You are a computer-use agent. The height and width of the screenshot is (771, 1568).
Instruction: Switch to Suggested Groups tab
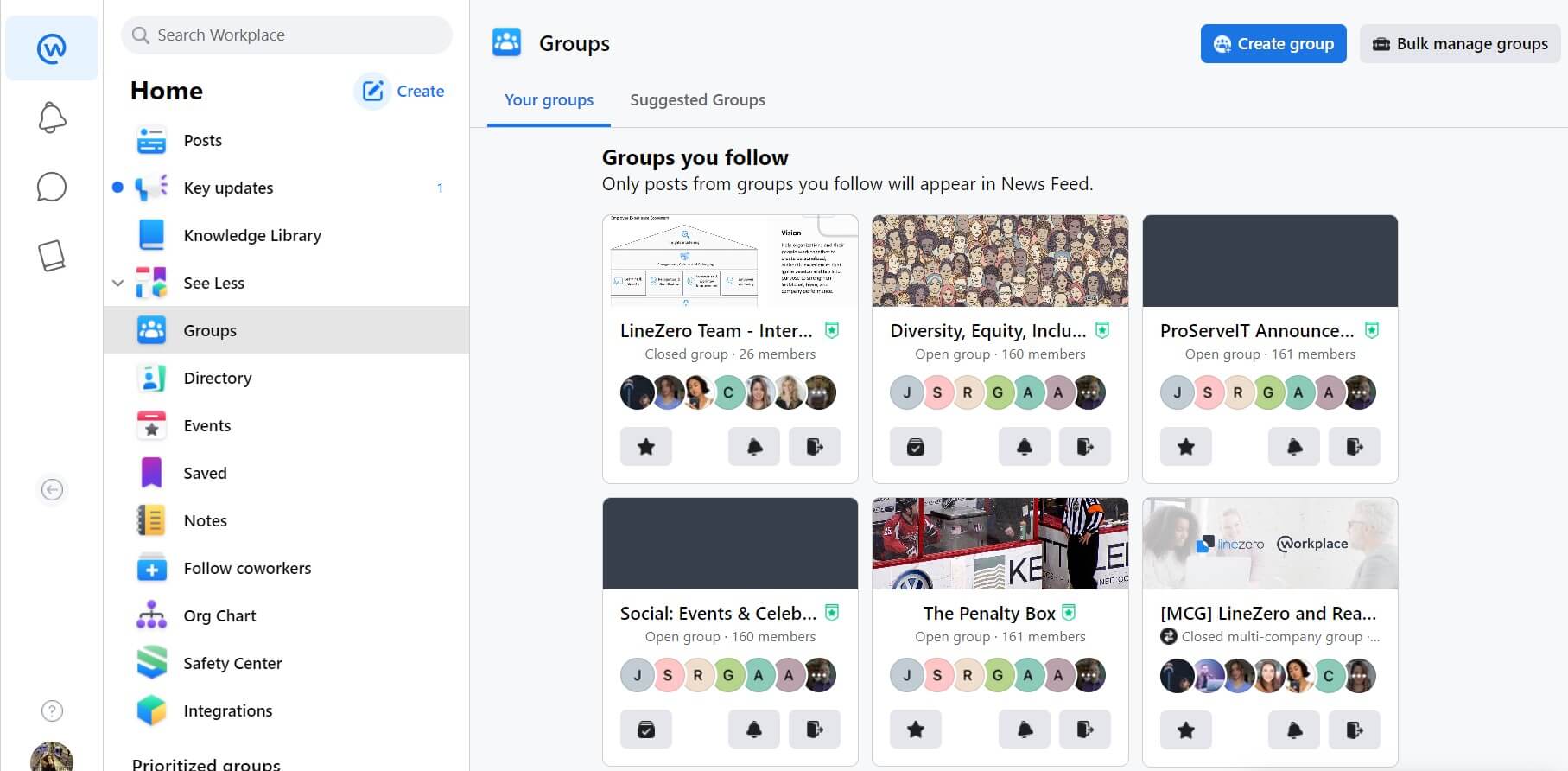point(697,100)
